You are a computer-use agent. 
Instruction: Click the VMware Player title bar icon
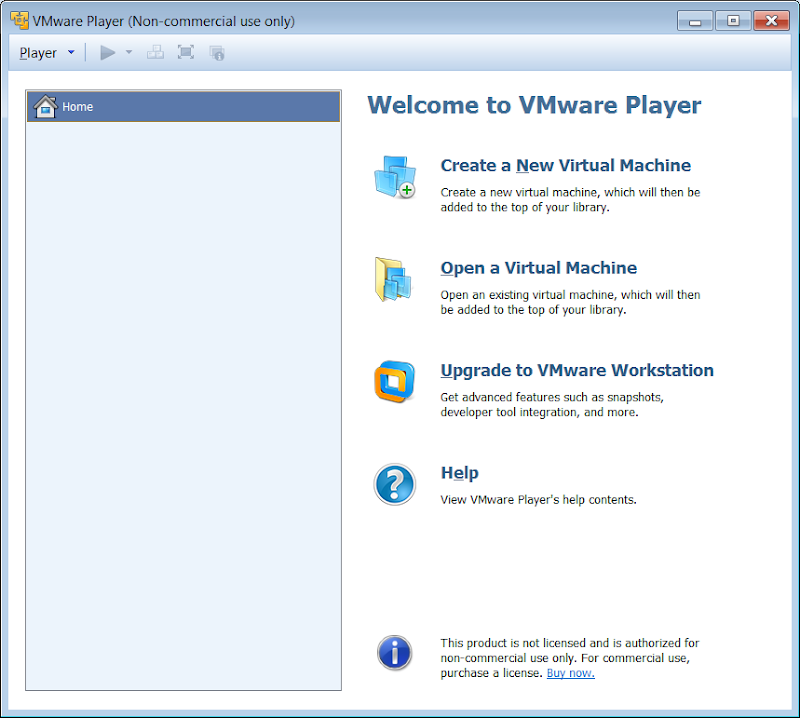click(x=19, y=20)
